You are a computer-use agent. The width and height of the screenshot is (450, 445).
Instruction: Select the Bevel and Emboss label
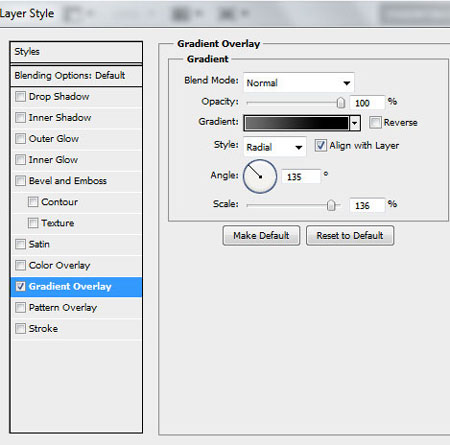coord(68,181)
